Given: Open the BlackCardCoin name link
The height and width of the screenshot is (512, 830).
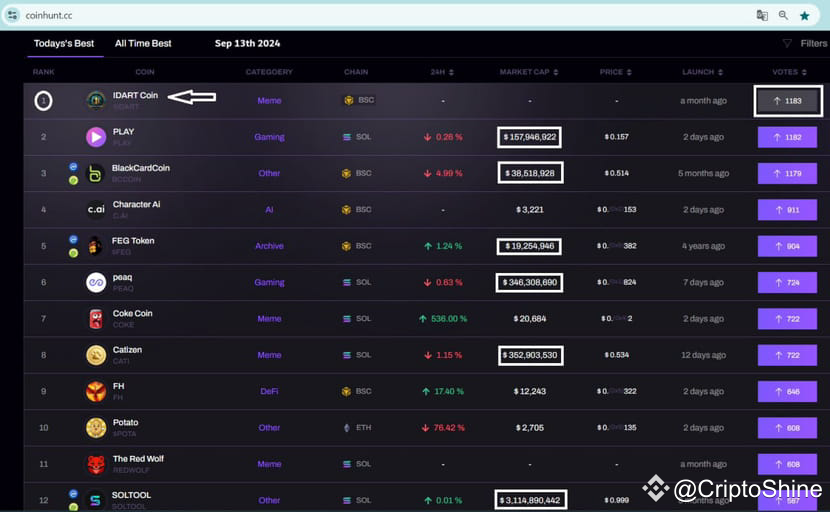Looking at the screenshot, I should coord(141,168).
